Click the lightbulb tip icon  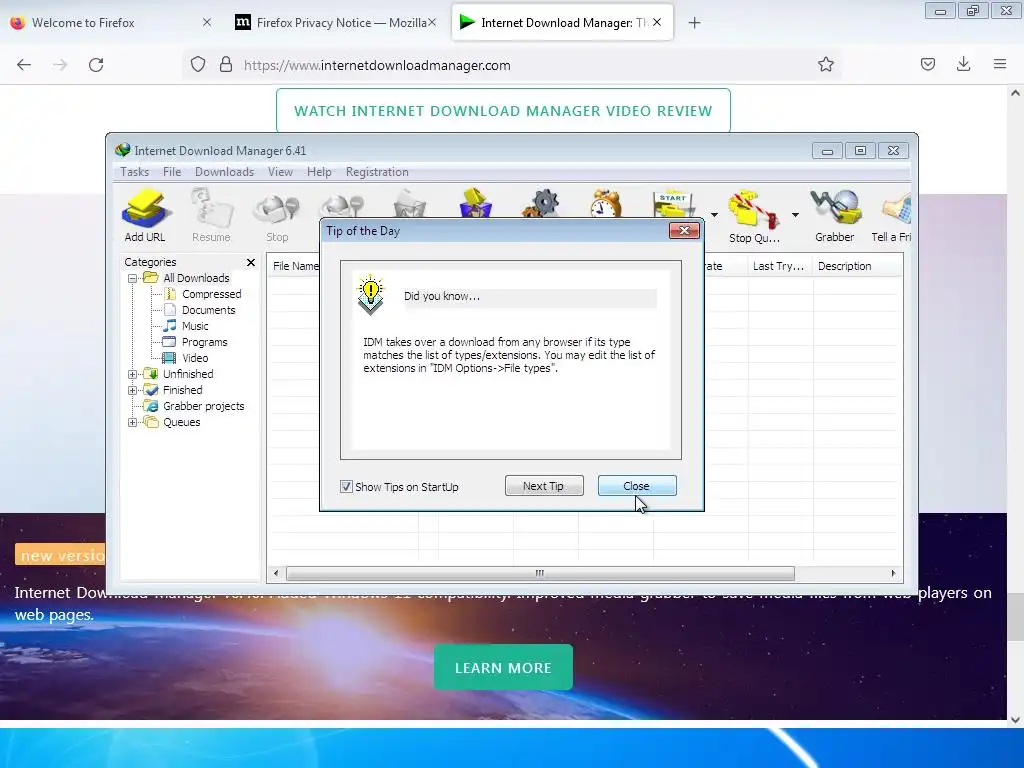pos(371,295)
